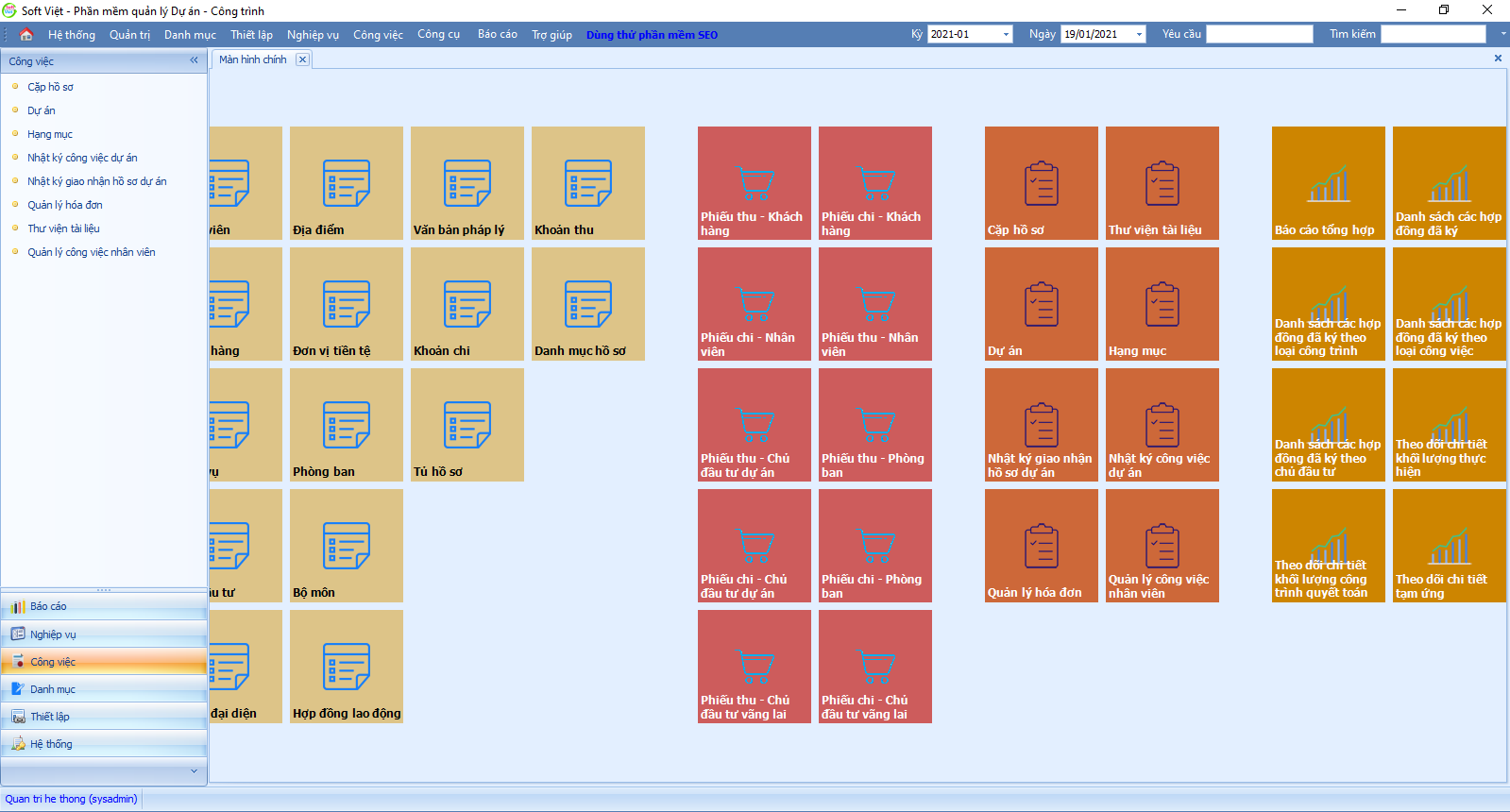Open the Trợ giúp menu

(x=551, y=35)
